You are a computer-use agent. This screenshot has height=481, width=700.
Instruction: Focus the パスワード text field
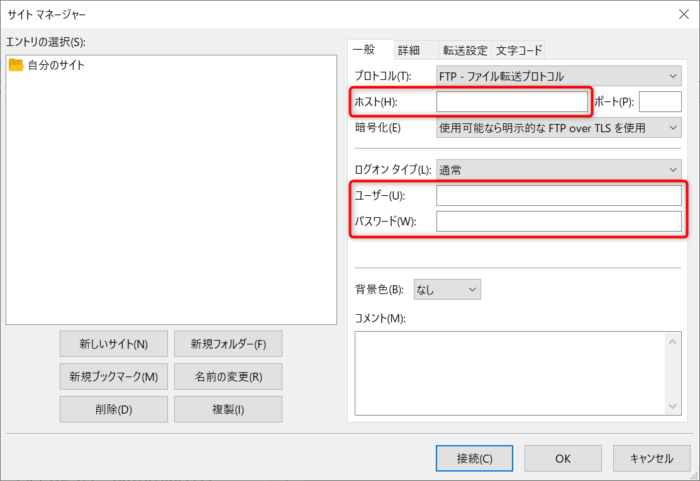pyautogui.click(x=558, y=221)
